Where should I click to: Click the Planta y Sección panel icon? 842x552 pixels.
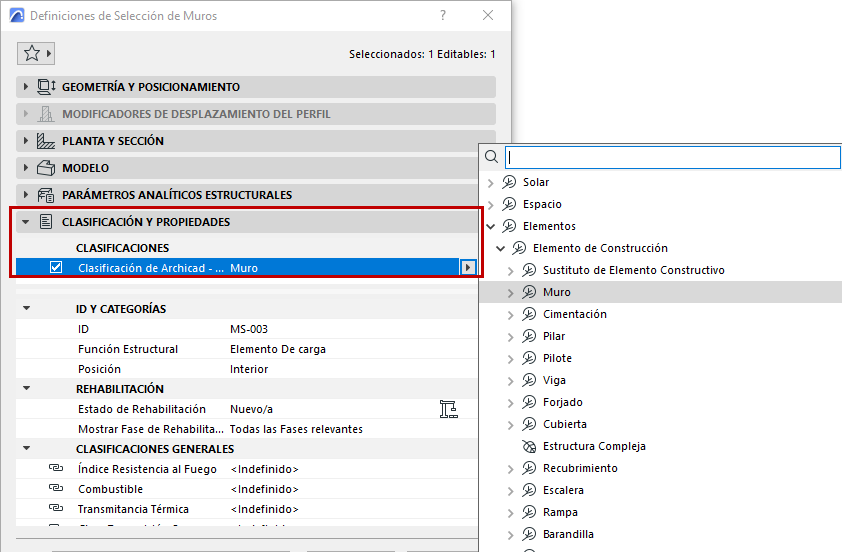[x=46, y=141]
